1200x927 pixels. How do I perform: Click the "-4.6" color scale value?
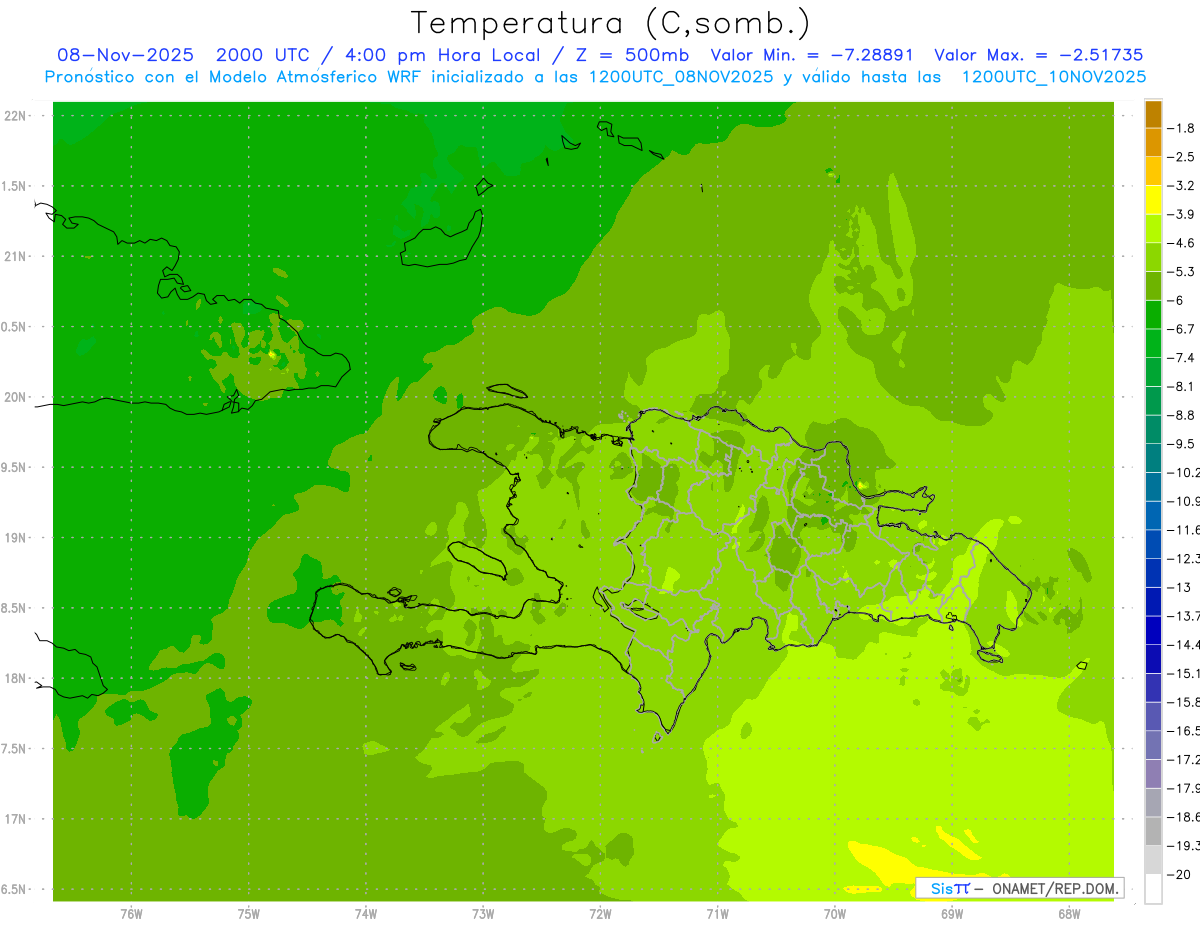click(1182, 243)
